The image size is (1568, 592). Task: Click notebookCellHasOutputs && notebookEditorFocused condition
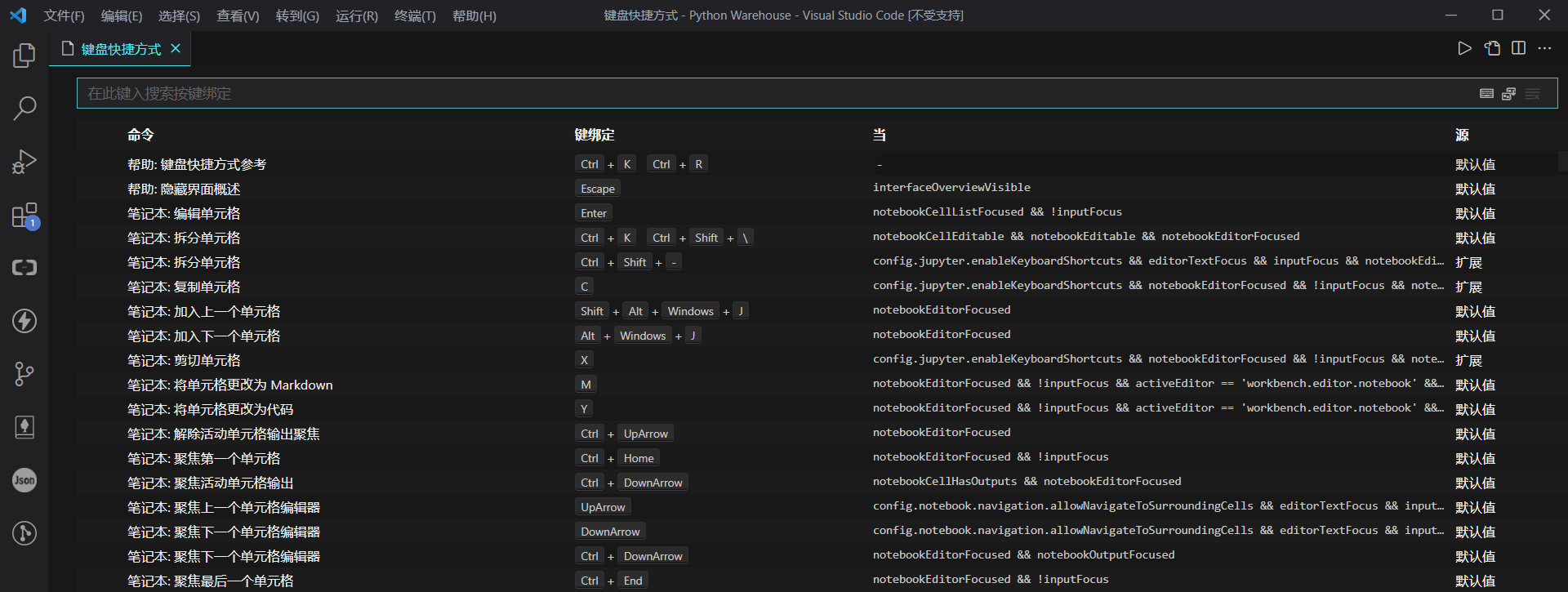tap(1027, 482)
